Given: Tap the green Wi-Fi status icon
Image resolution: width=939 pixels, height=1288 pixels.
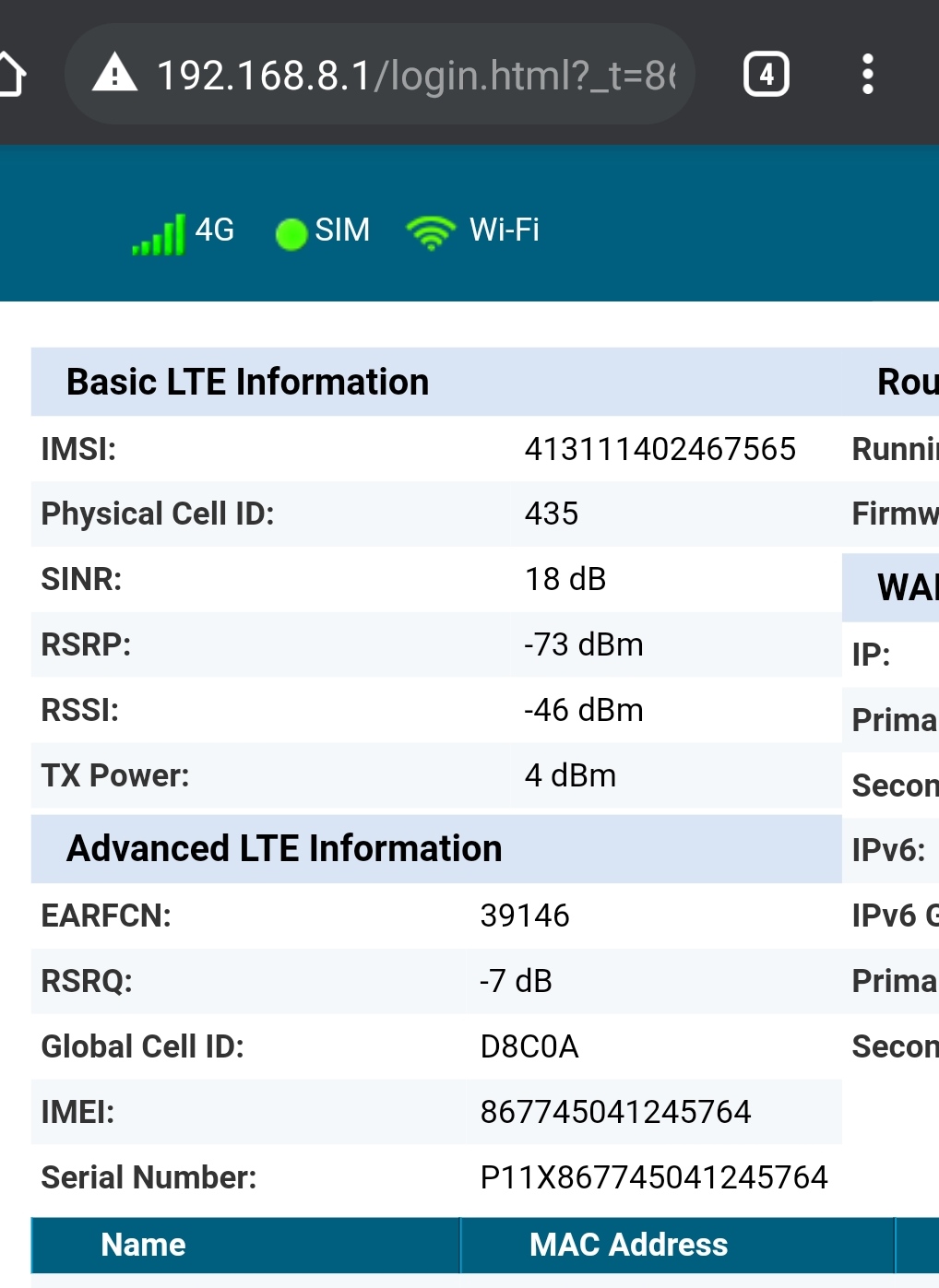Looking at the screenshot, I should (x=431, y=232).
